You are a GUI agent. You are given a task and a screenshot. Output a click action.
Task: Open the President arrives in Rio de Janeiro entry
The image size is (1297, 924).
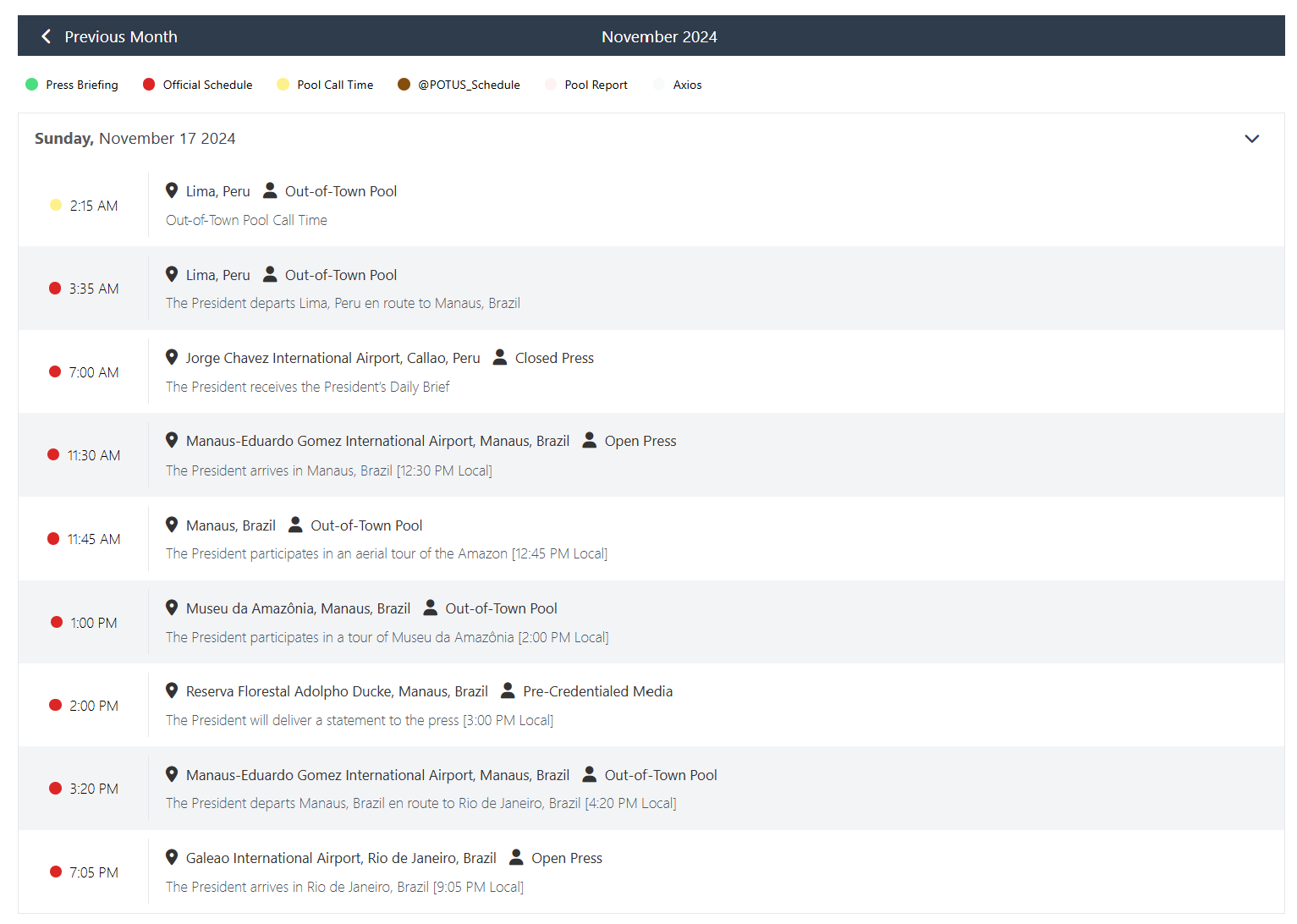pyautogui.click(x=344, y=887)
